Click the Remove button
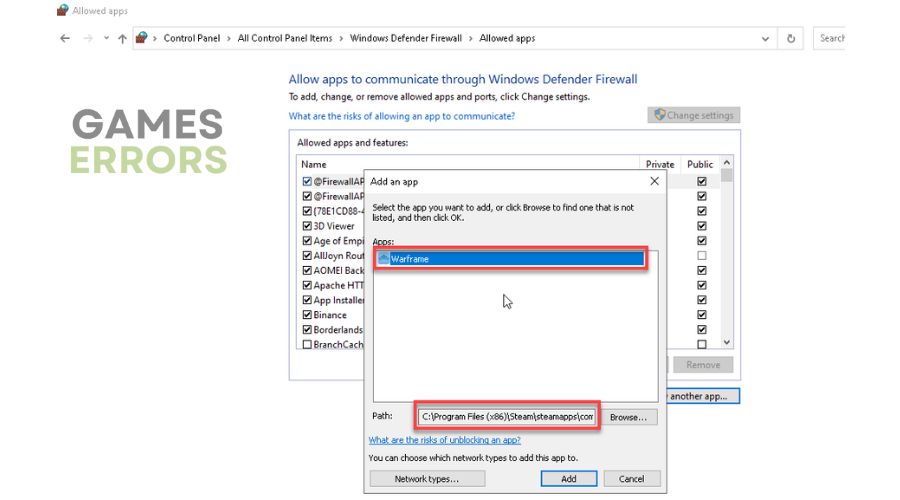Viewport: 900px width, 500px height. (703, 365)
